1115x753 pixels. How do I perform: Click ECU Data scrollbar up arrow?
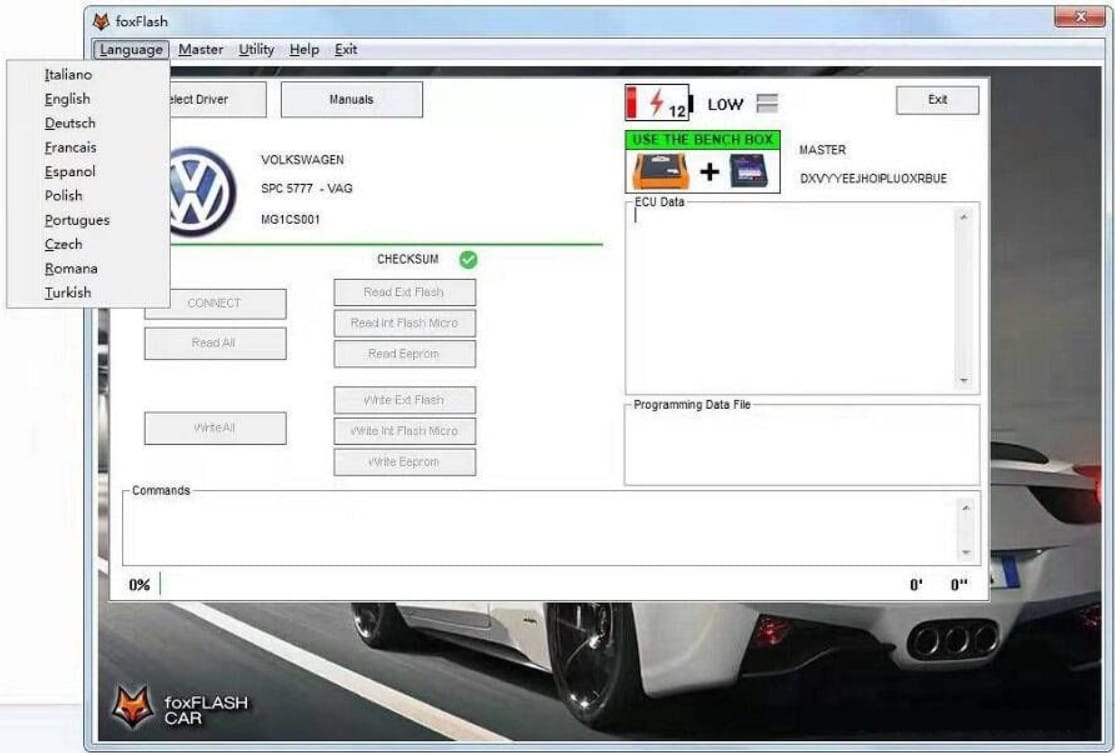(964, 217)
